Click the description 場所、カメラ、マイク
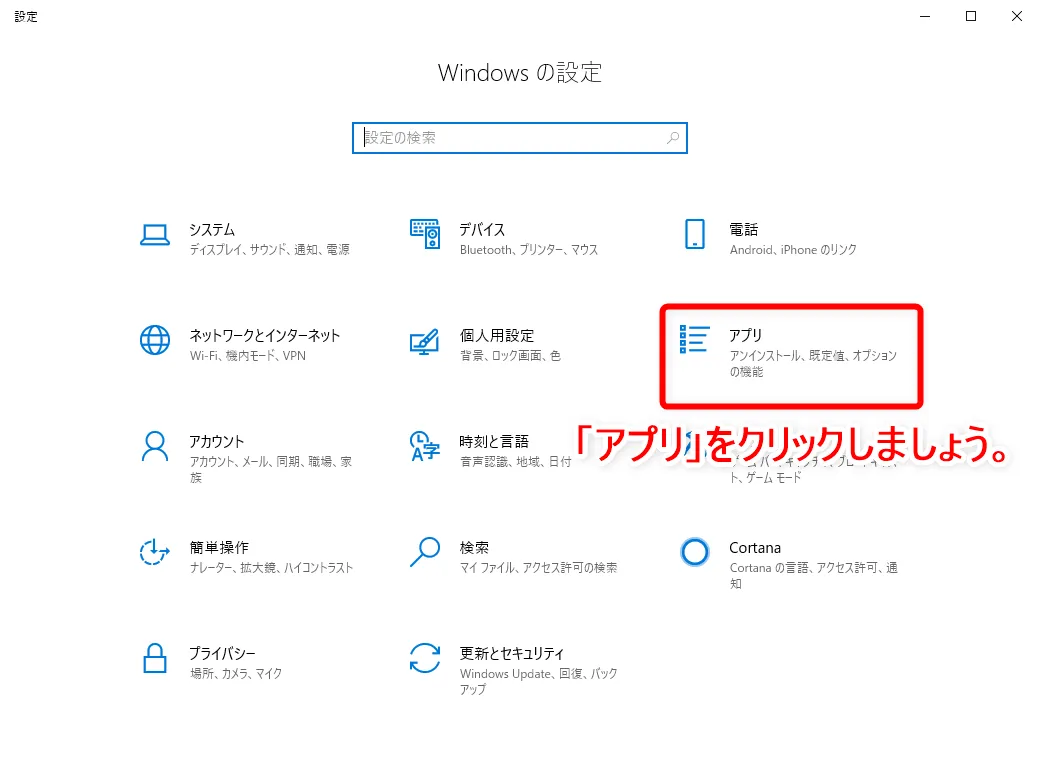The image size is (1040, 764). [235, 673]
